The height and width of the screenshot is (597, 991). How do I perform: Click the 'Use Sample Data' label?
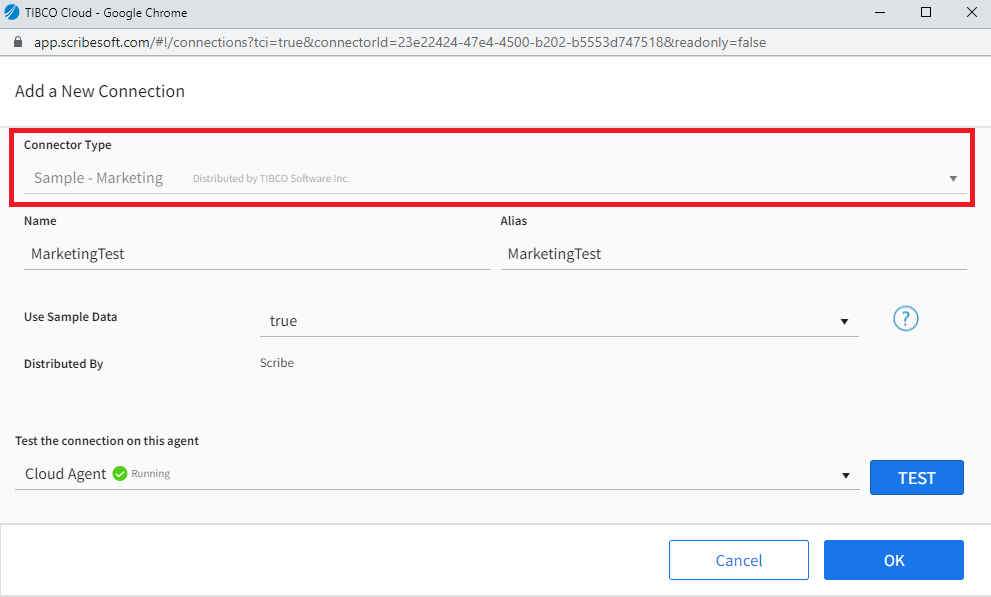[x=71, y=317]
